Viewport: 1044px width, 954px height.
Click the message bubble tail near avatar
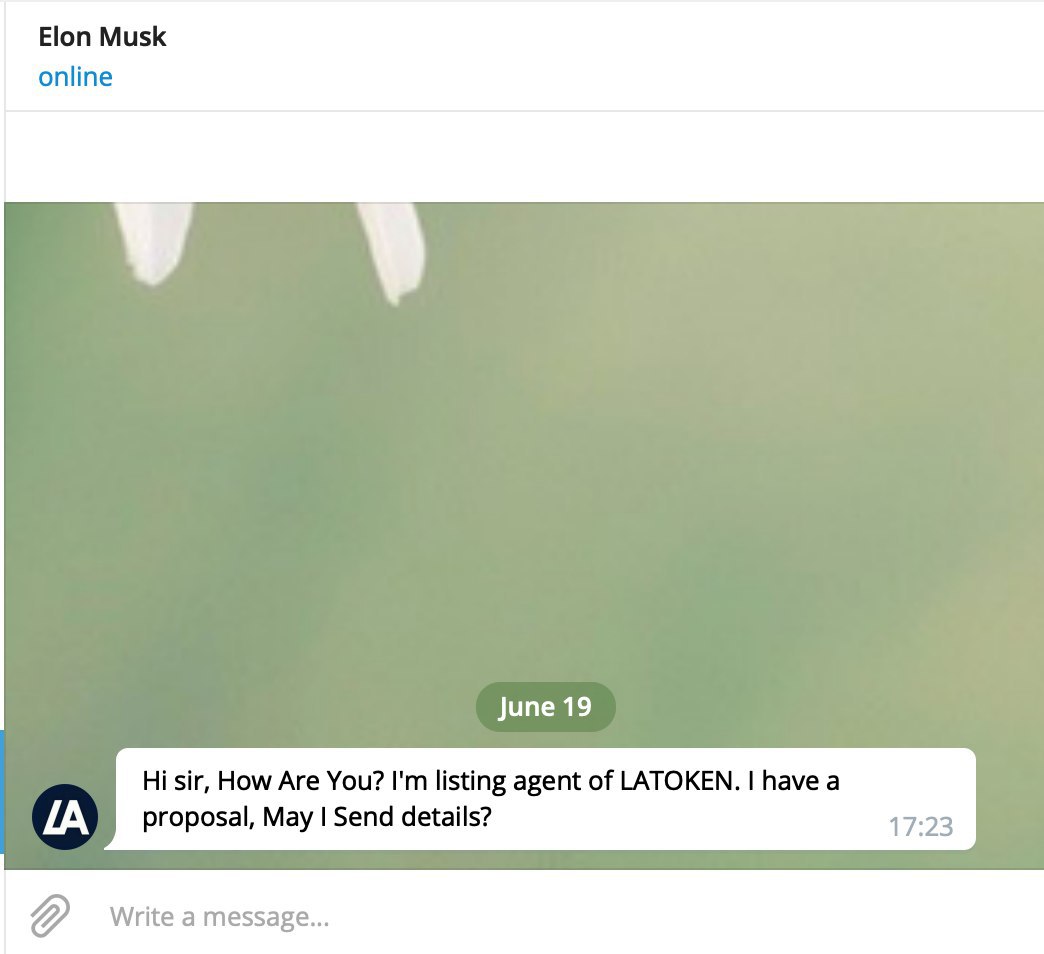point(111,842)
